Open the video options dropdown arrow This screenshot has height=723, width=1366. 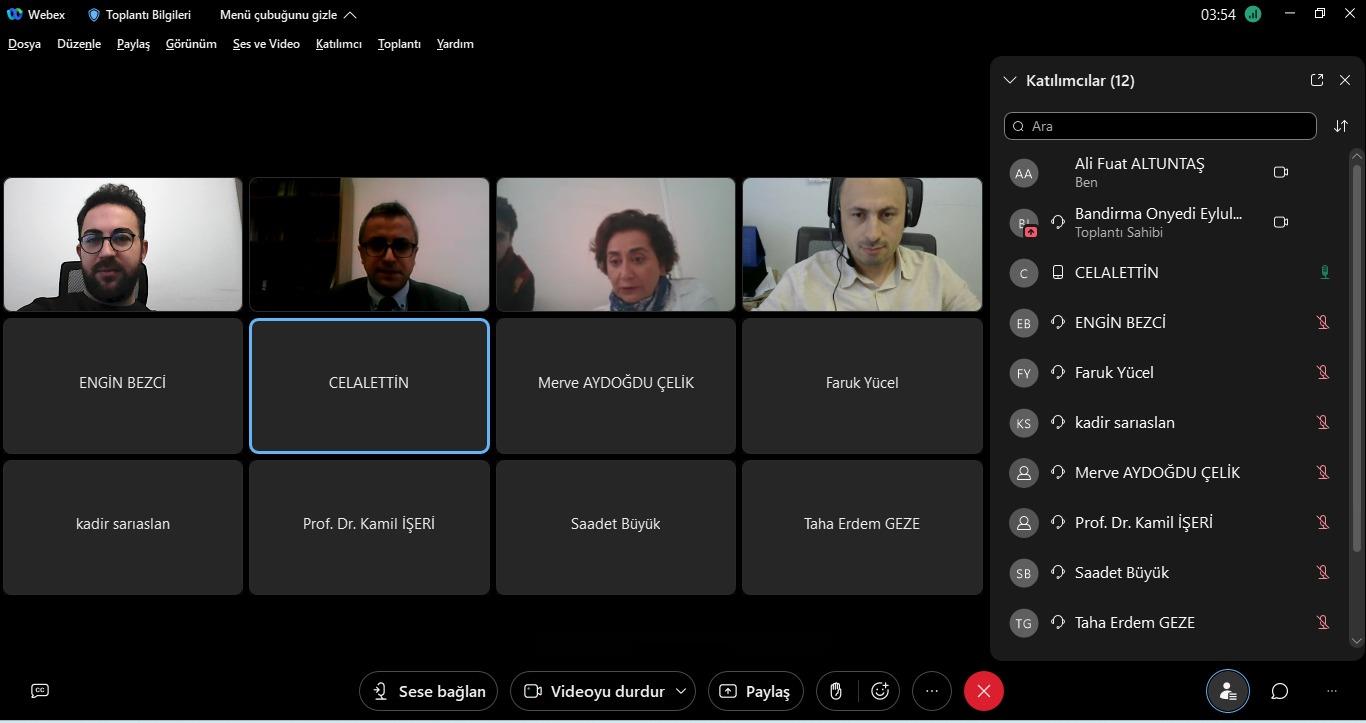(x=681, y=691)
